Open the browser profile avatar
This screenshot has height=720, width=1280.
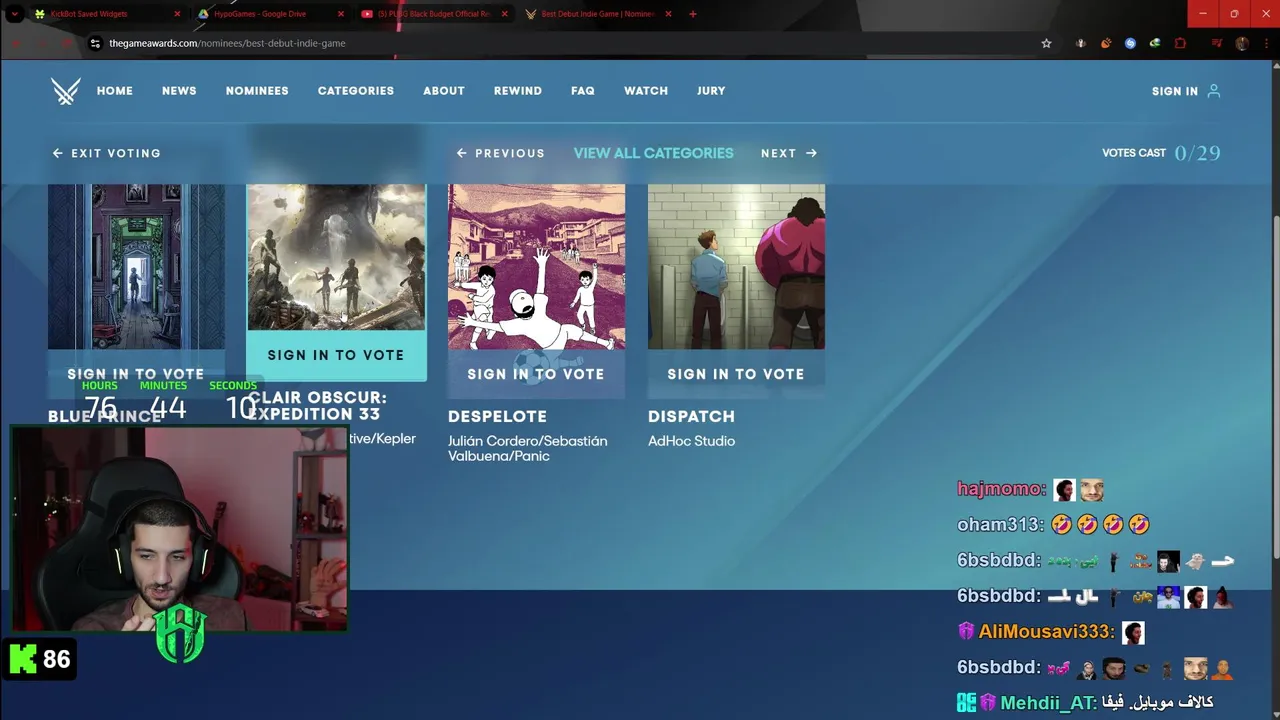tap(1242, 43)
